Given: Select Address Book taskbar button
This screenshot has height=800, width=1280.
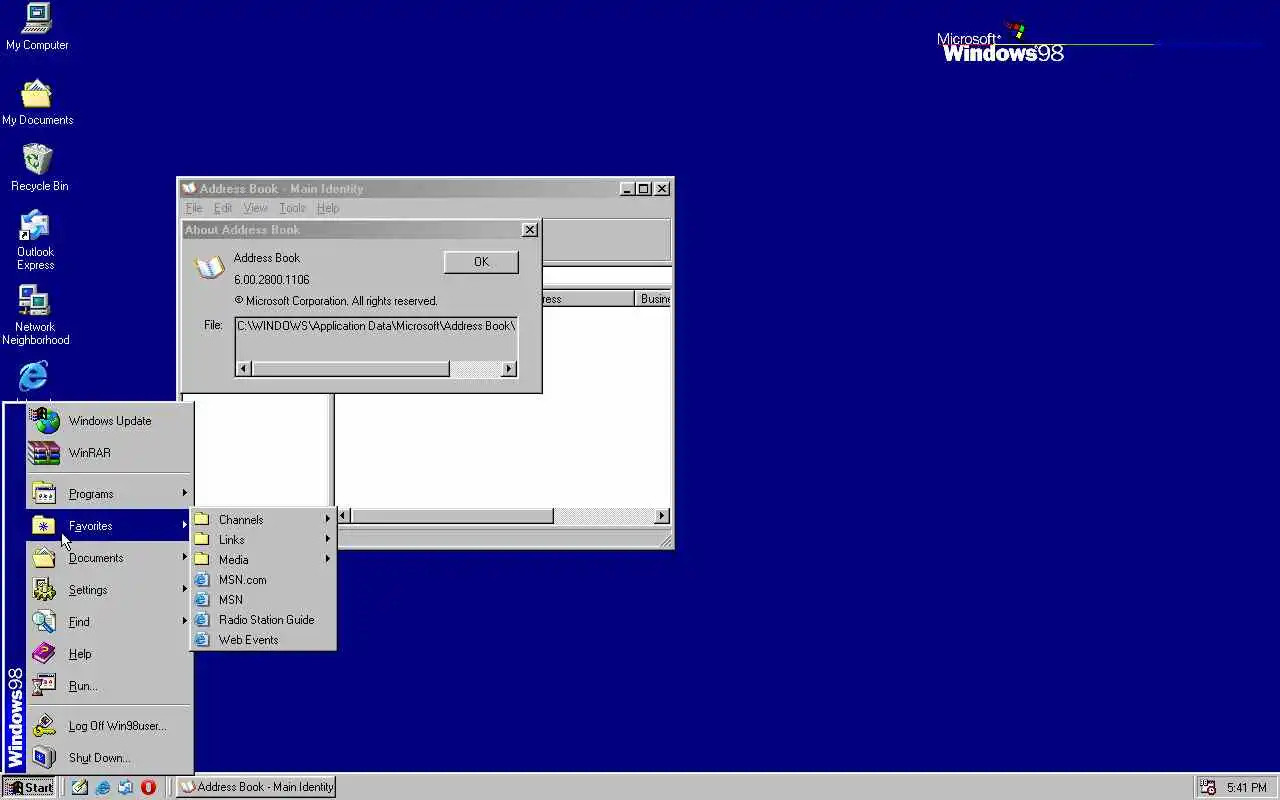Looking at the screenshot, I should 256,787.
